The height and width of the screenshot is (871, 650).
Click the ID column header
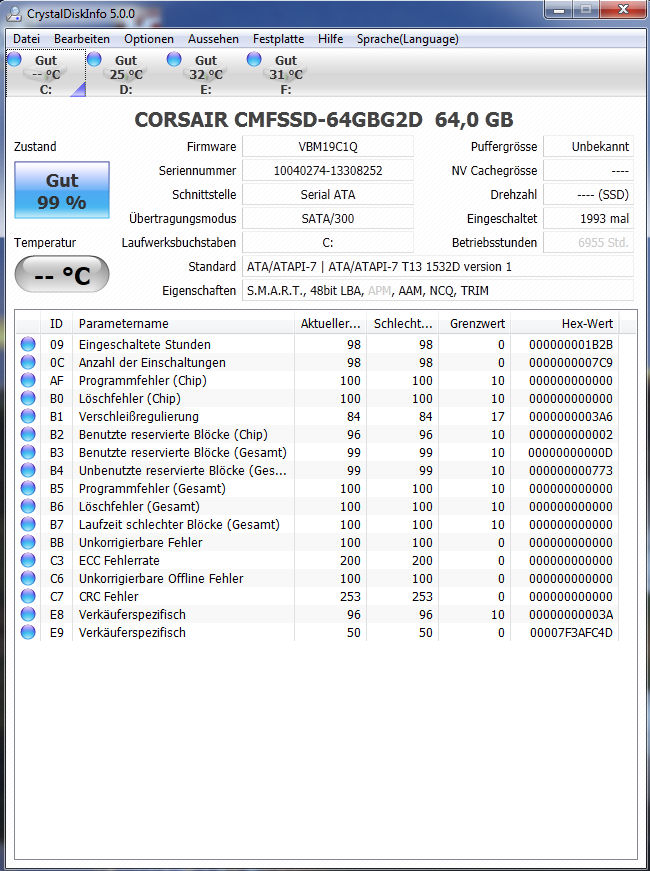click(x=56, y=323)
